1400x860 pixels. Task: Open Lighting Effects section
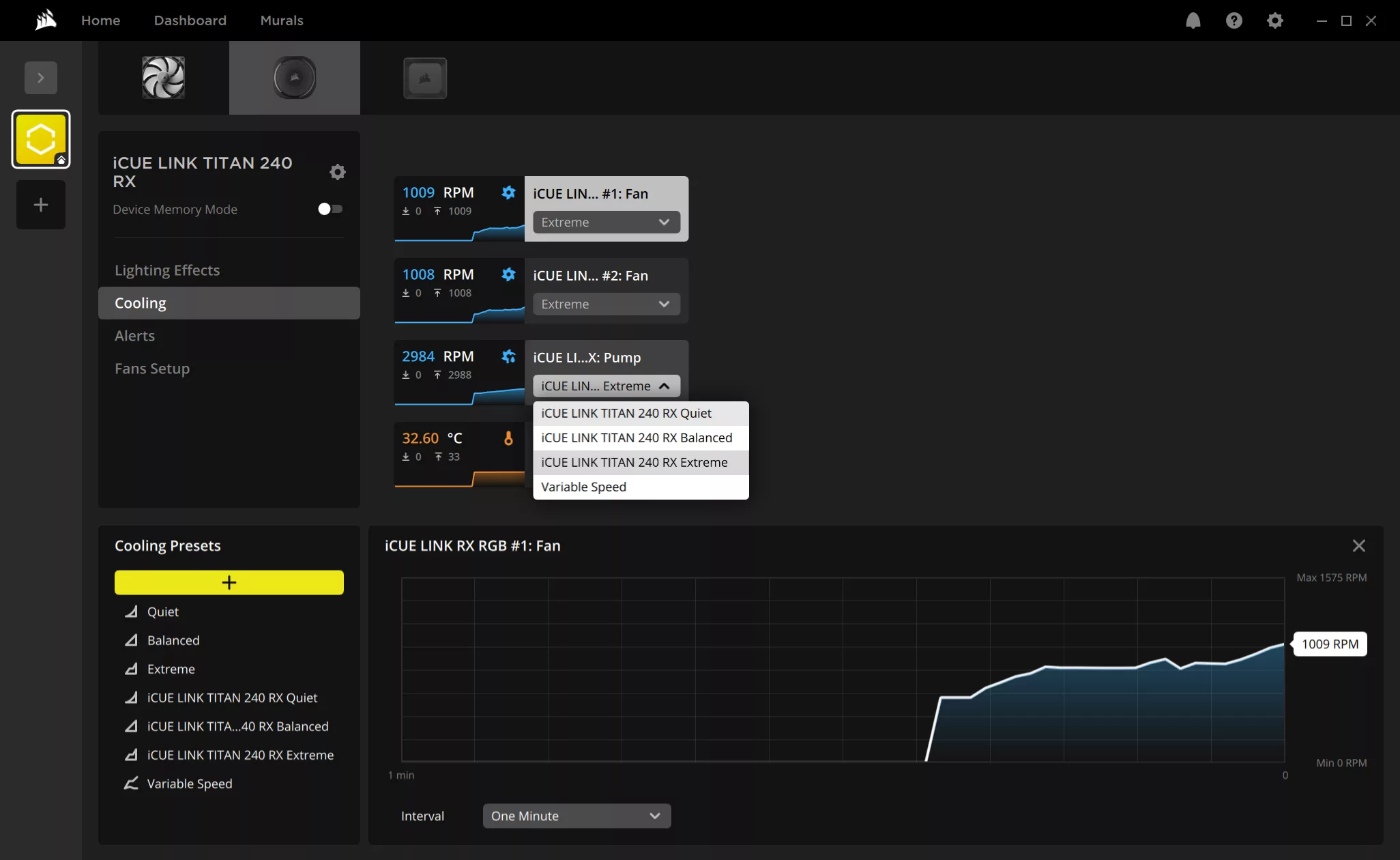pyautogui.click(x=229, y=270)
